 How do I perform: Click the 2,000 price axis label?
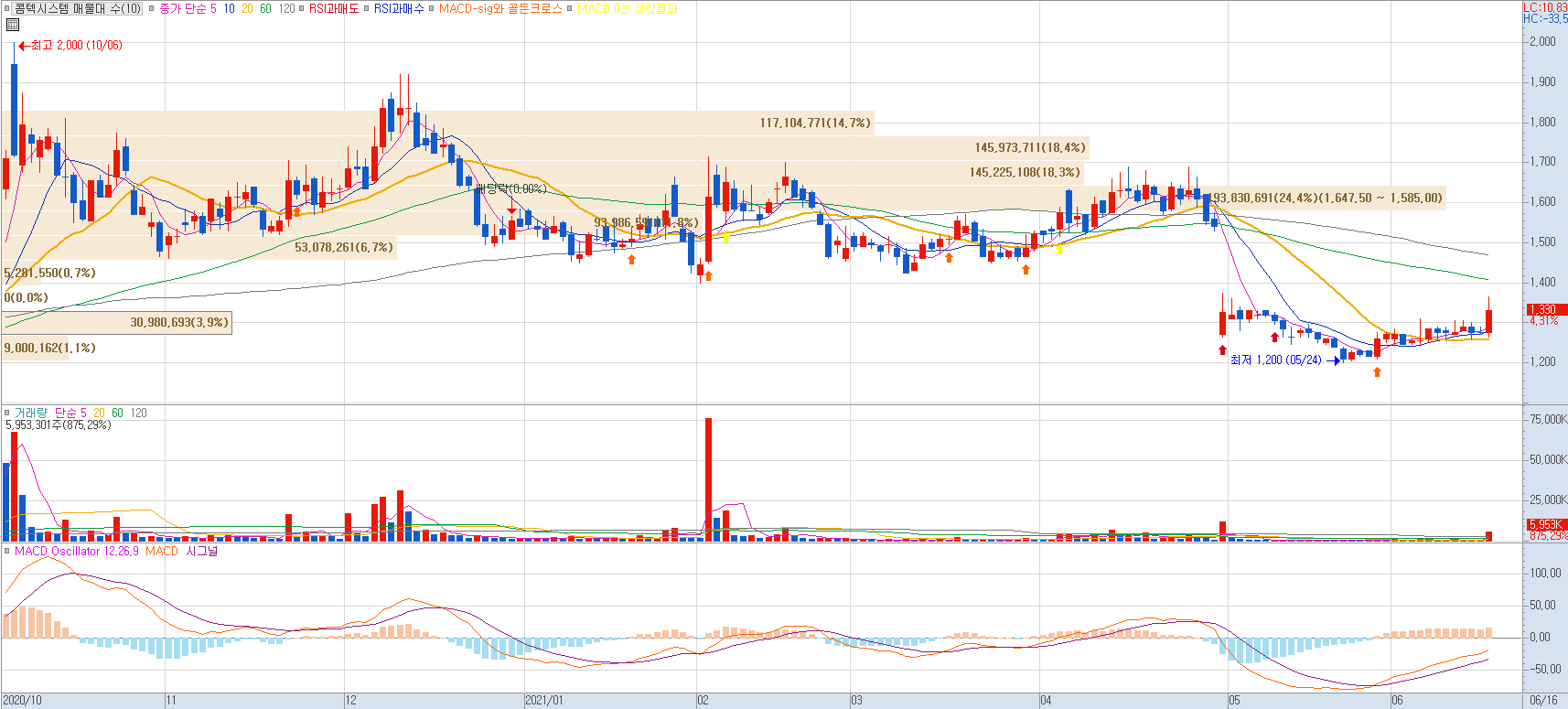(x=1542, y=41)
